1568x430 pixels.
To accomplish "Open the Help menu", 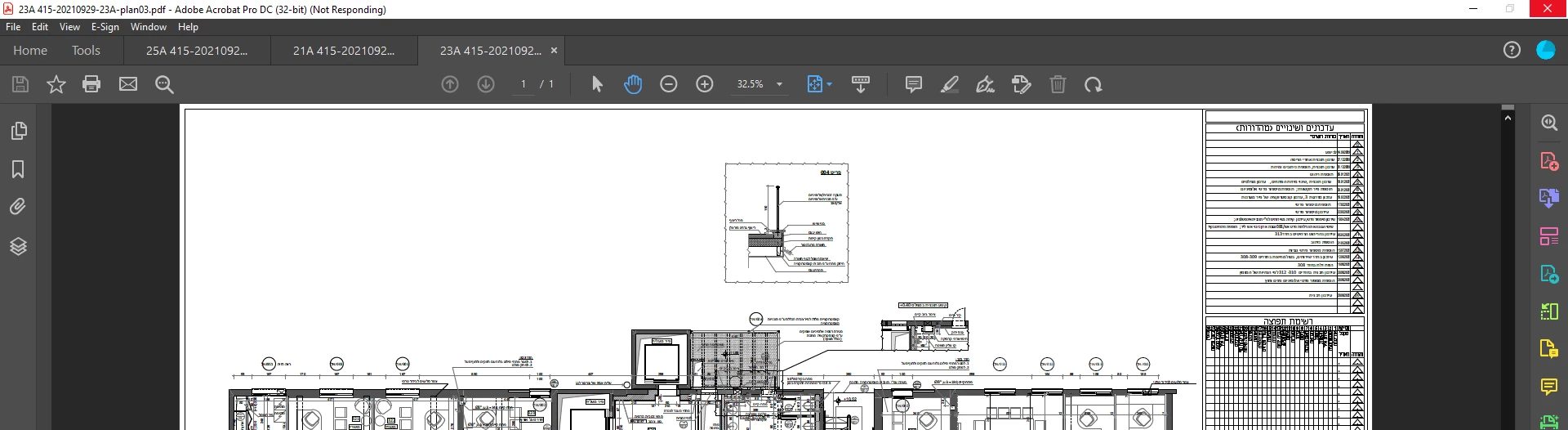I will [189, 27].
